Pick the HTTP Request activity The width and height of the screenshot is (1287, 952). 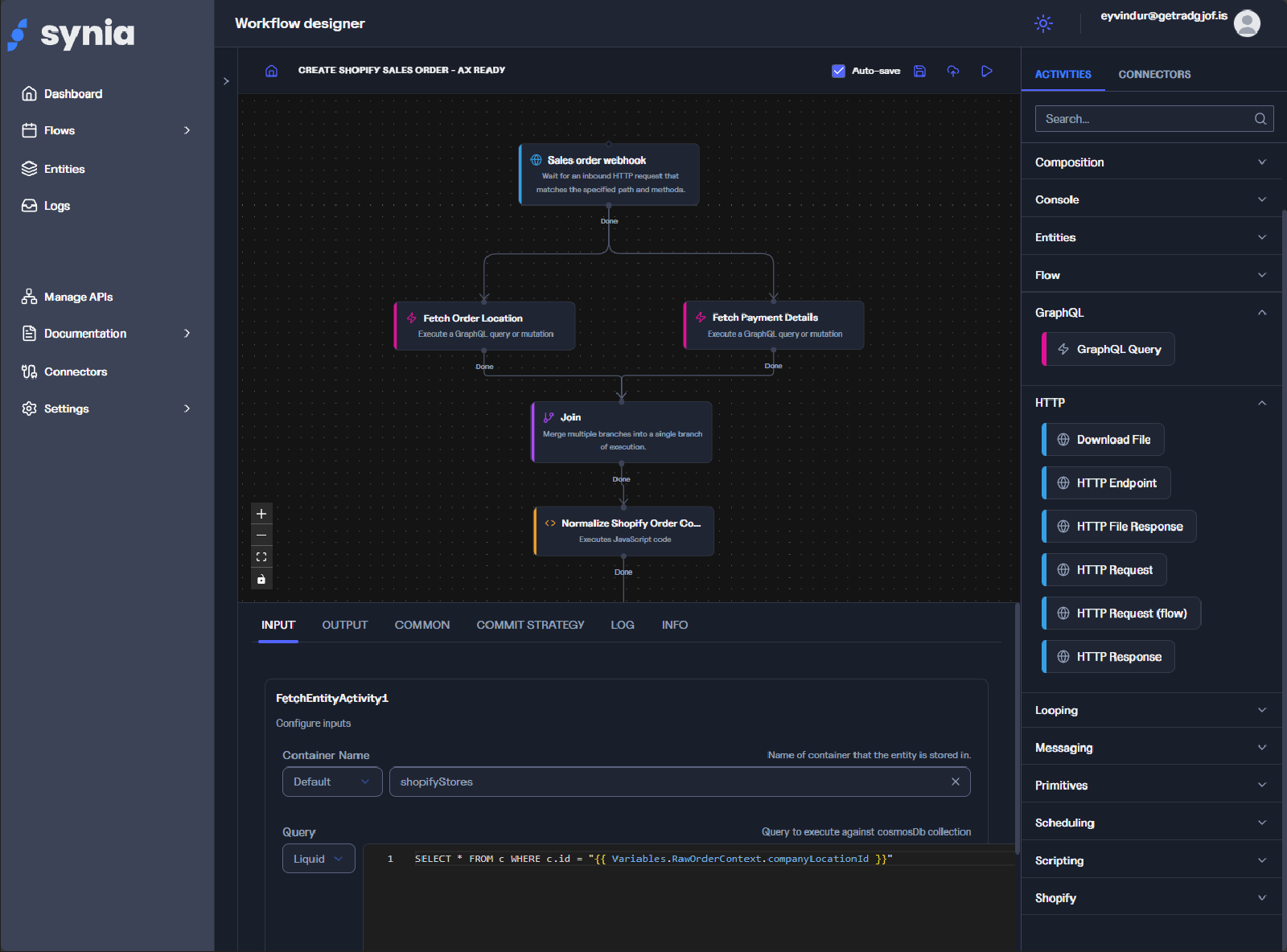pyautogui.click(x=1104, y=570)
